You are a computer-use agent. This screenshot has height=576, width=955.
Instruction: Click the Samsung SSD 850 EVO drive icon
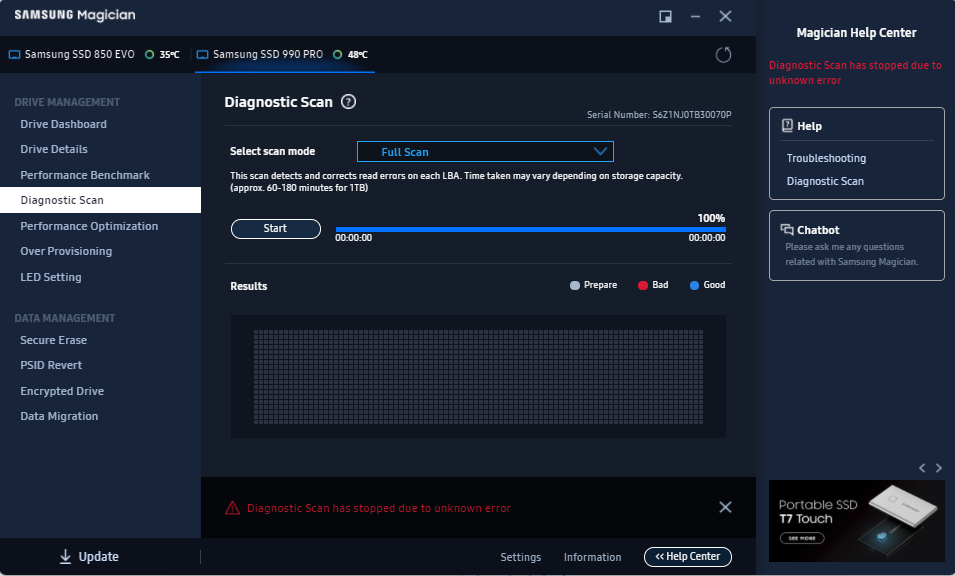(x=14, y=55)
